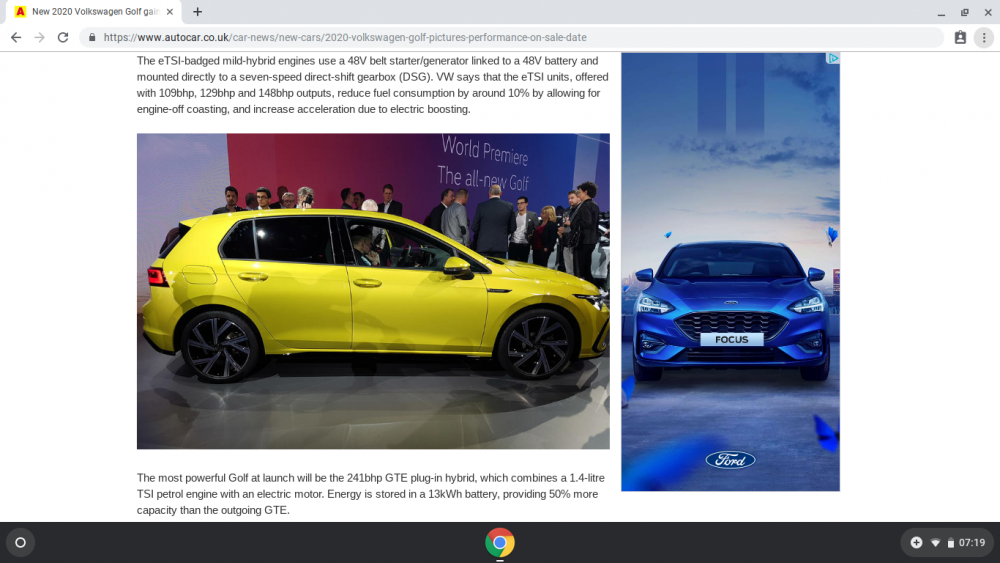
Task: Close the Volkswagen Golf tab
Action: [170, 11]
